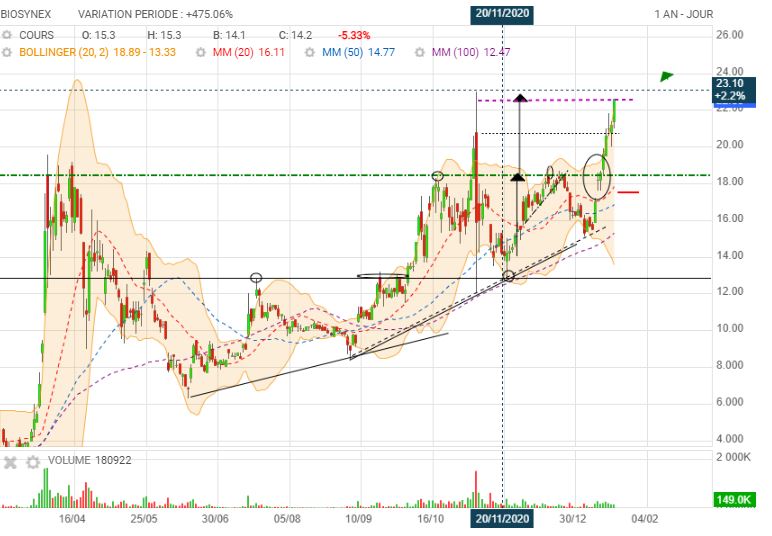
Task: Open the VOLUME panel settings gear
Action: pos(32,463)
